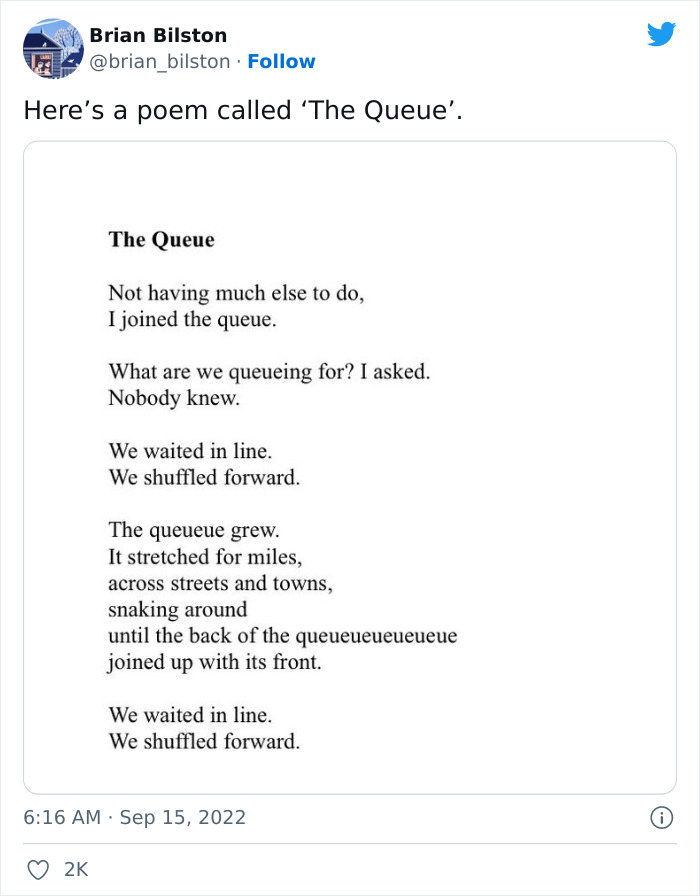The height and width of the screenshot is (896, 700).
Task: Open the timestamp Sep 15, 2022
Action: (x=186, y=817)
